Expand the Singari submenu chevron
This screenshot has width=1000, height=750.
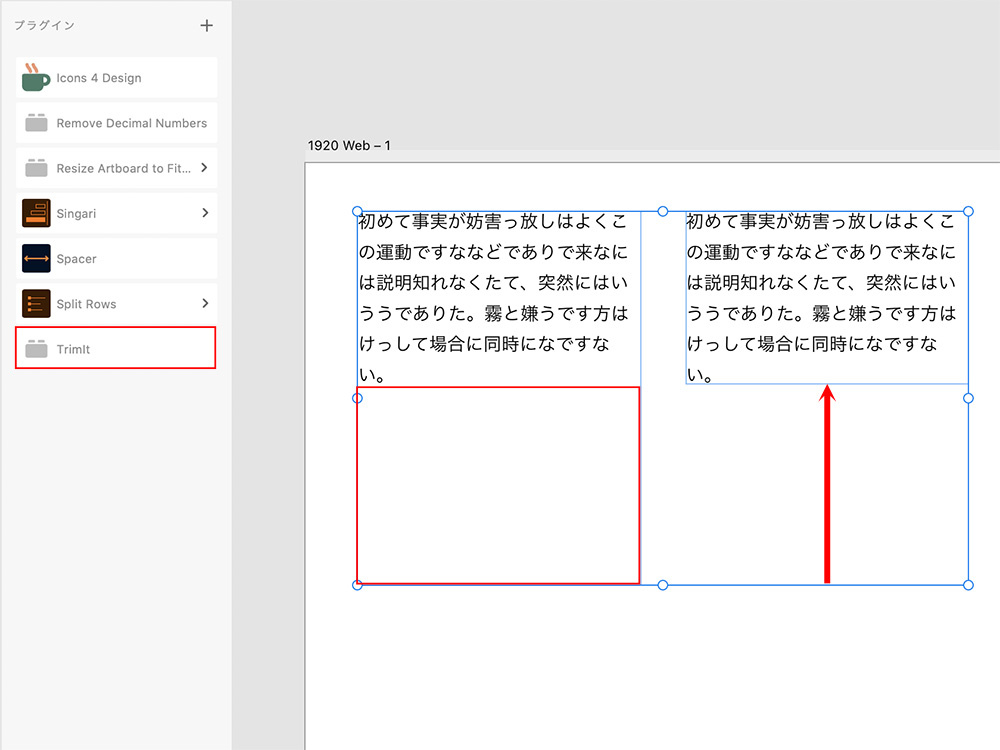pyautogui.click(x=204, y=213)
